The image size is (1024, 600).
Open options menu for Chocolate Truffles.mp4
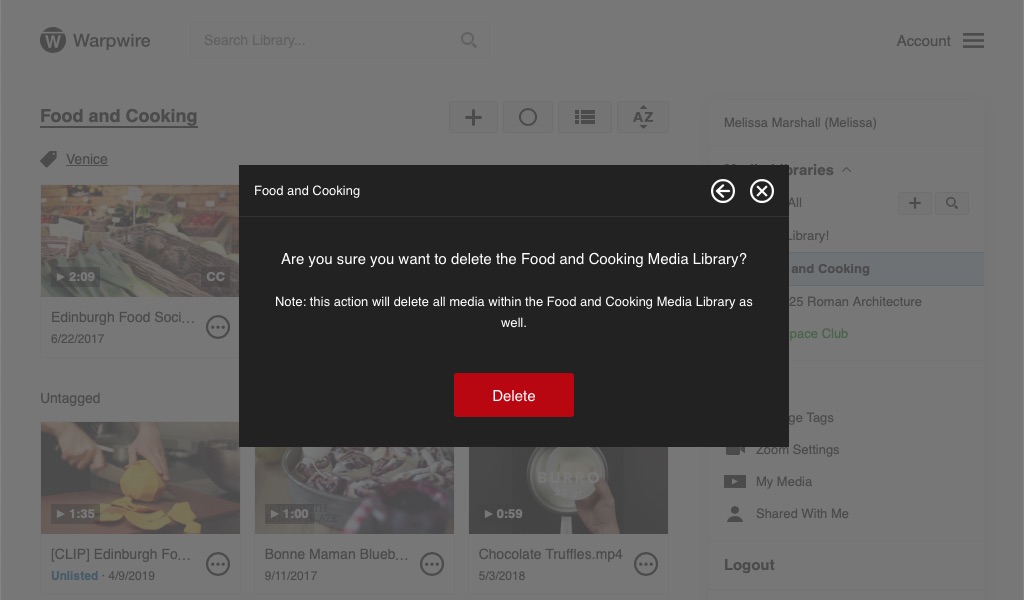[646, 564]
